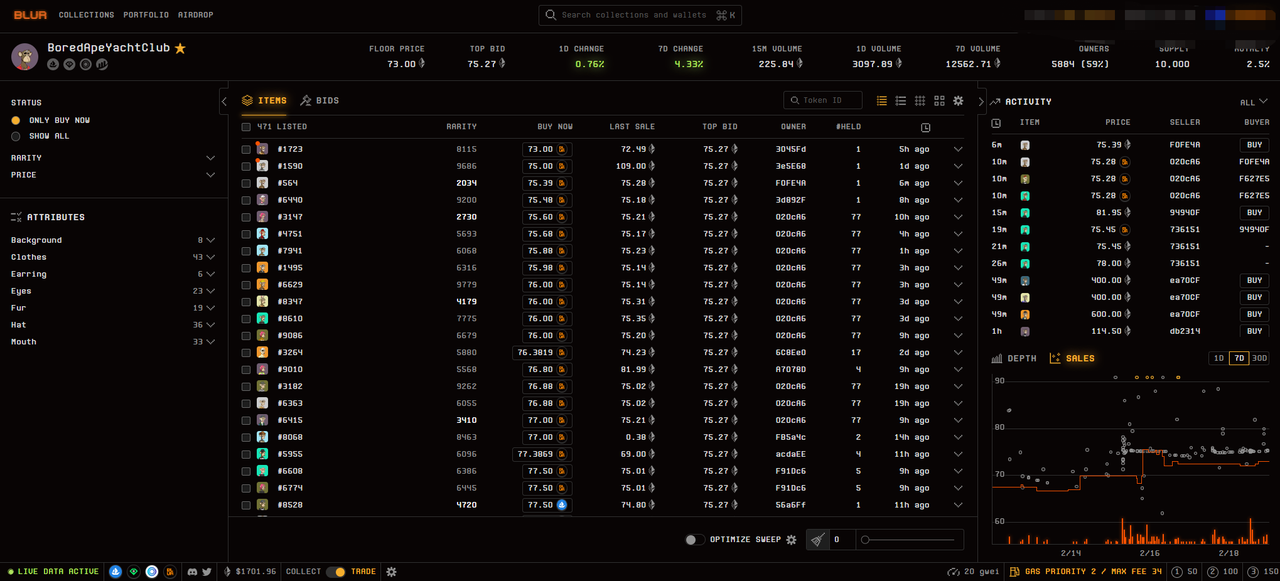1280x581 pixels.
Task: Switch to large grid view icon
Action: click(x=939, y=101)
